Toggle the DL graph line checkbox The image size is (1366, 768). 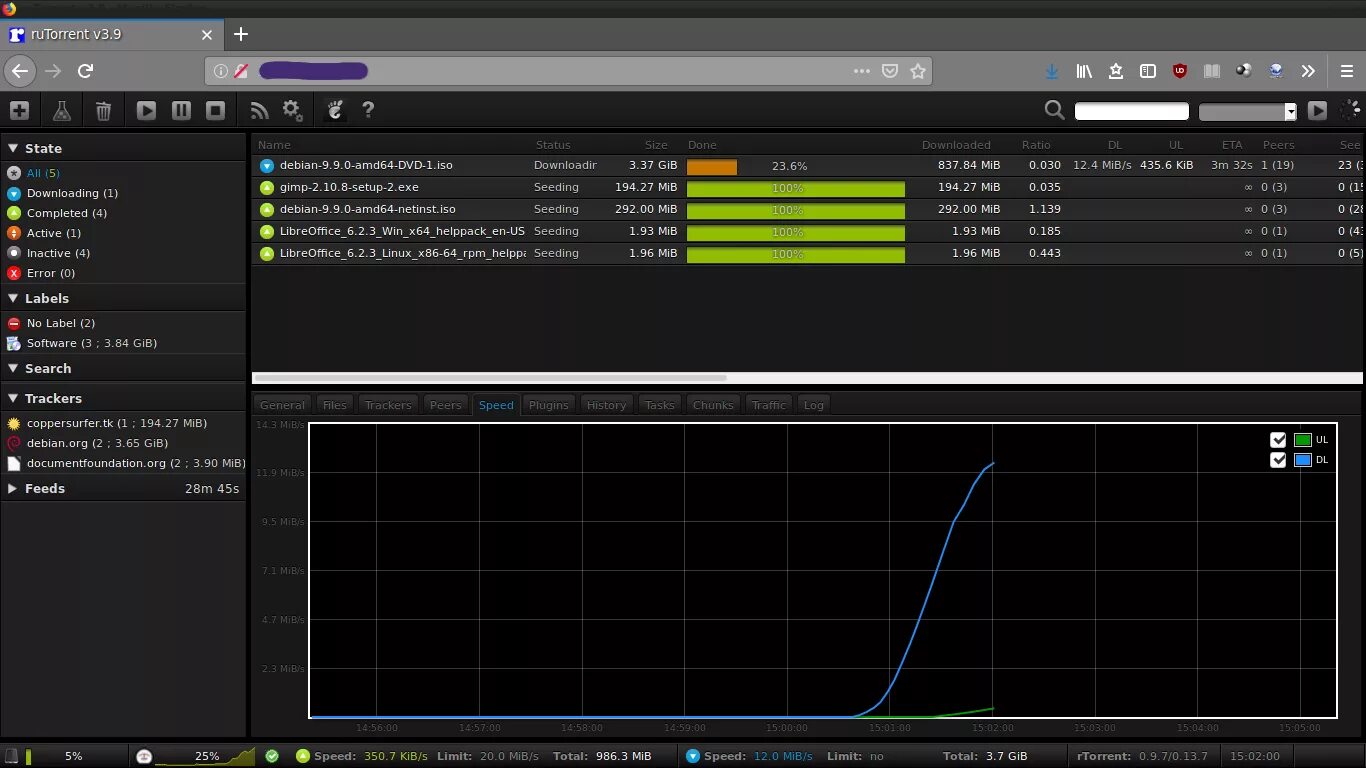(1278, 460)
